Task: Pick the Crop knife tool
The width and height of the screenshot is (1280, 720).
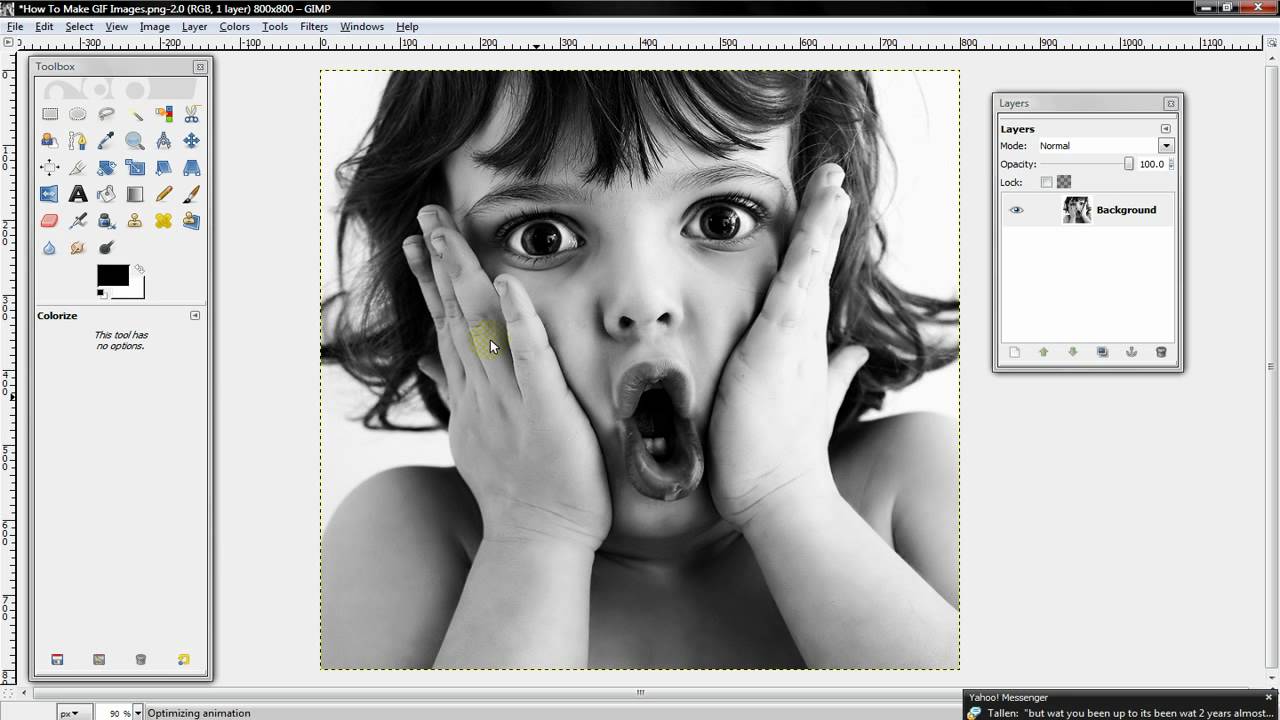Action: point(77,168)
